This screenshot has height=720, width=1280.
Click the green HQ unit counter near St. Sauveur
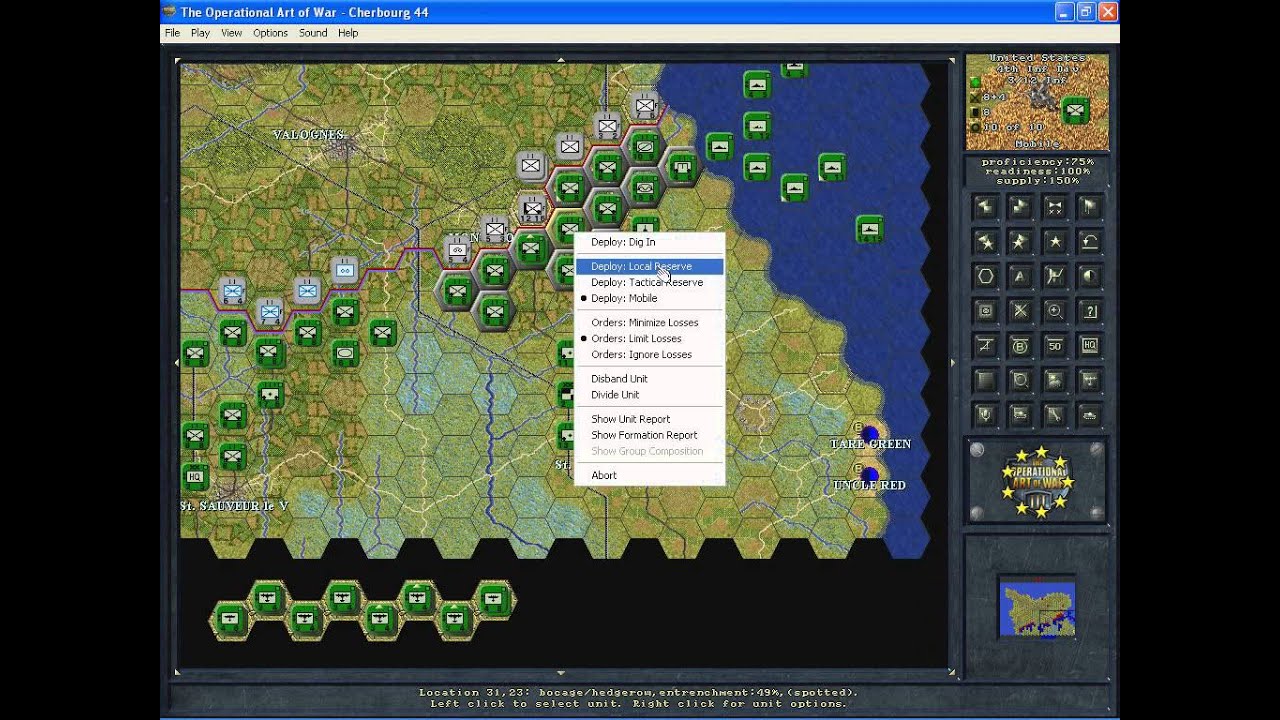195,476
